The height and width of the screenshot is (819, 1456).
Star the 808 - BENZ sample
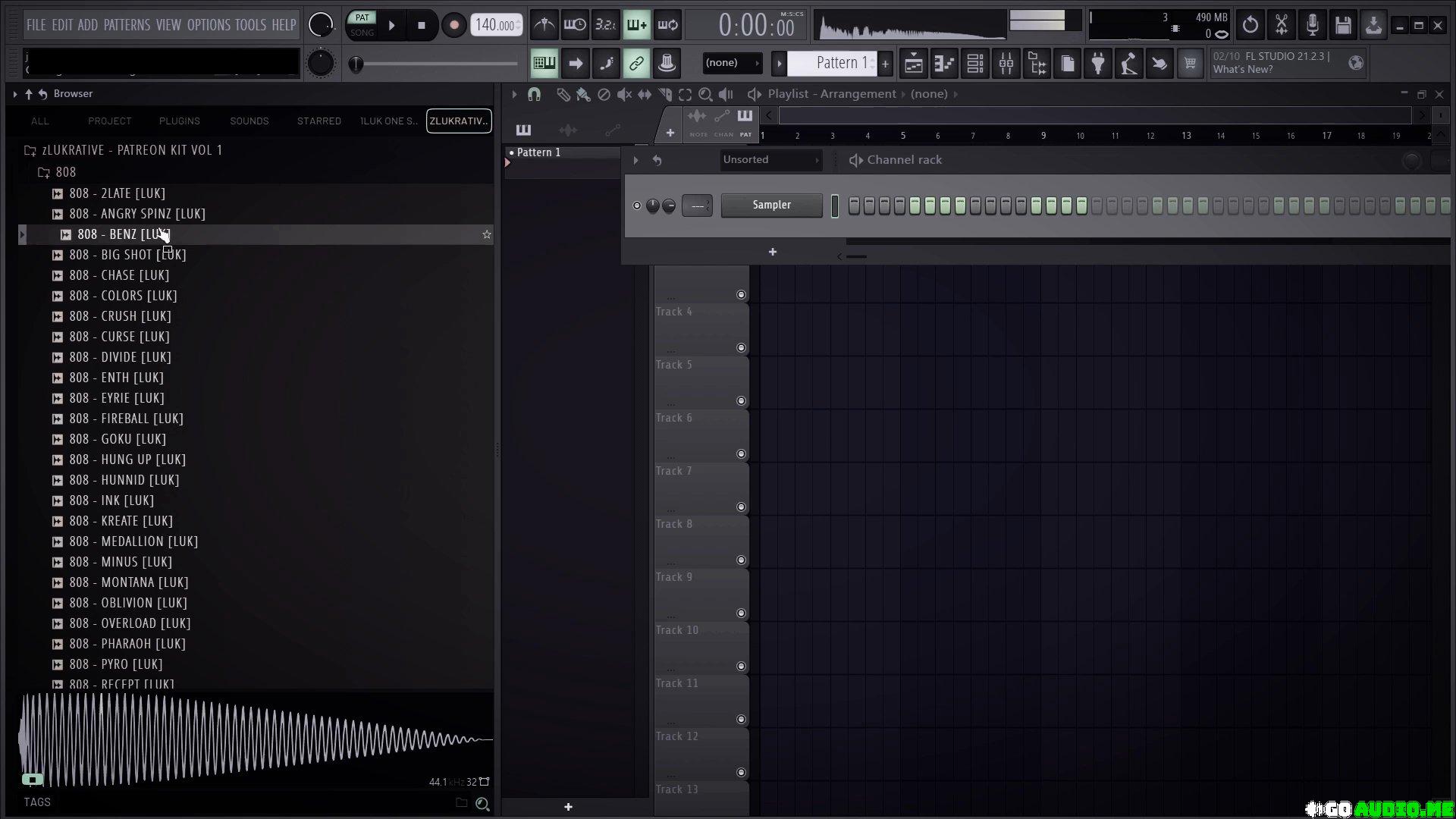coord(487,234)
